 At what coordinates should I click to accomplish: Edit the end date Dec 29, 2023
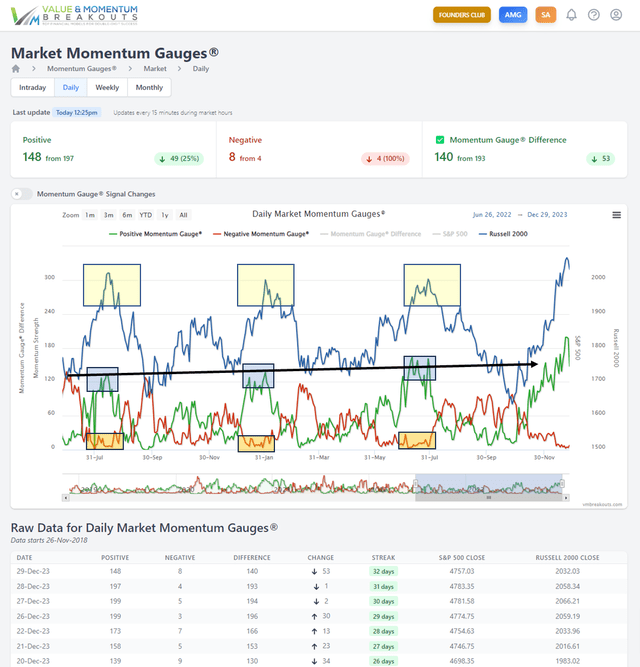pos(547,214)
